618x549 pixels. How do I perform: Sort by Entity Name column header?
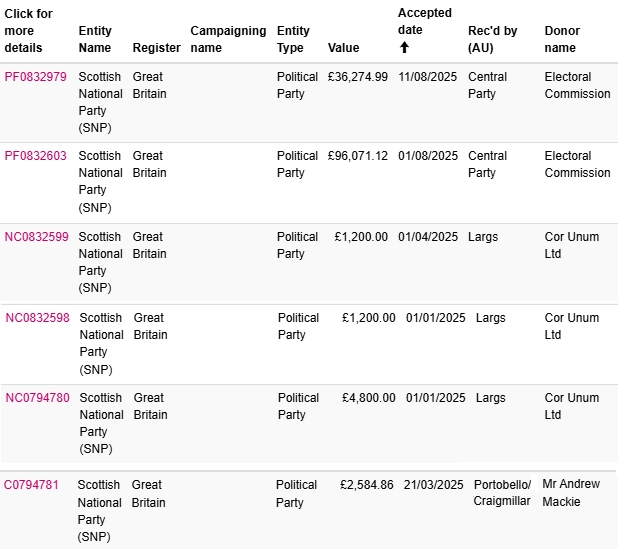tap(95, 39)
